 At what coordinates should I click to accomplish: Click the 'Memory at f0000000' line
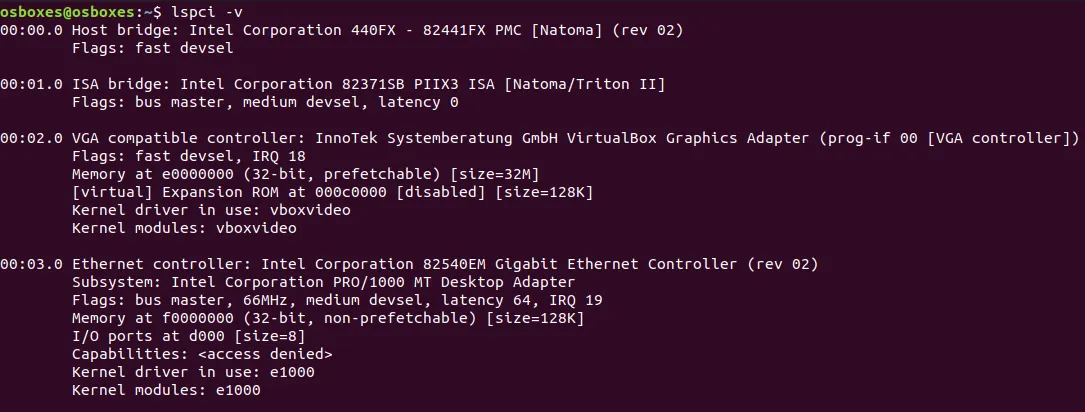[328, 319]
